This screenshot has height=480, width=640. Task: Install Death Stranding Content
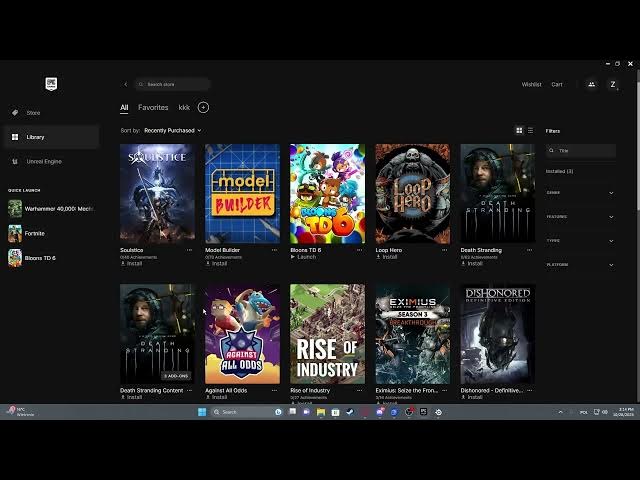click(131, 397)
